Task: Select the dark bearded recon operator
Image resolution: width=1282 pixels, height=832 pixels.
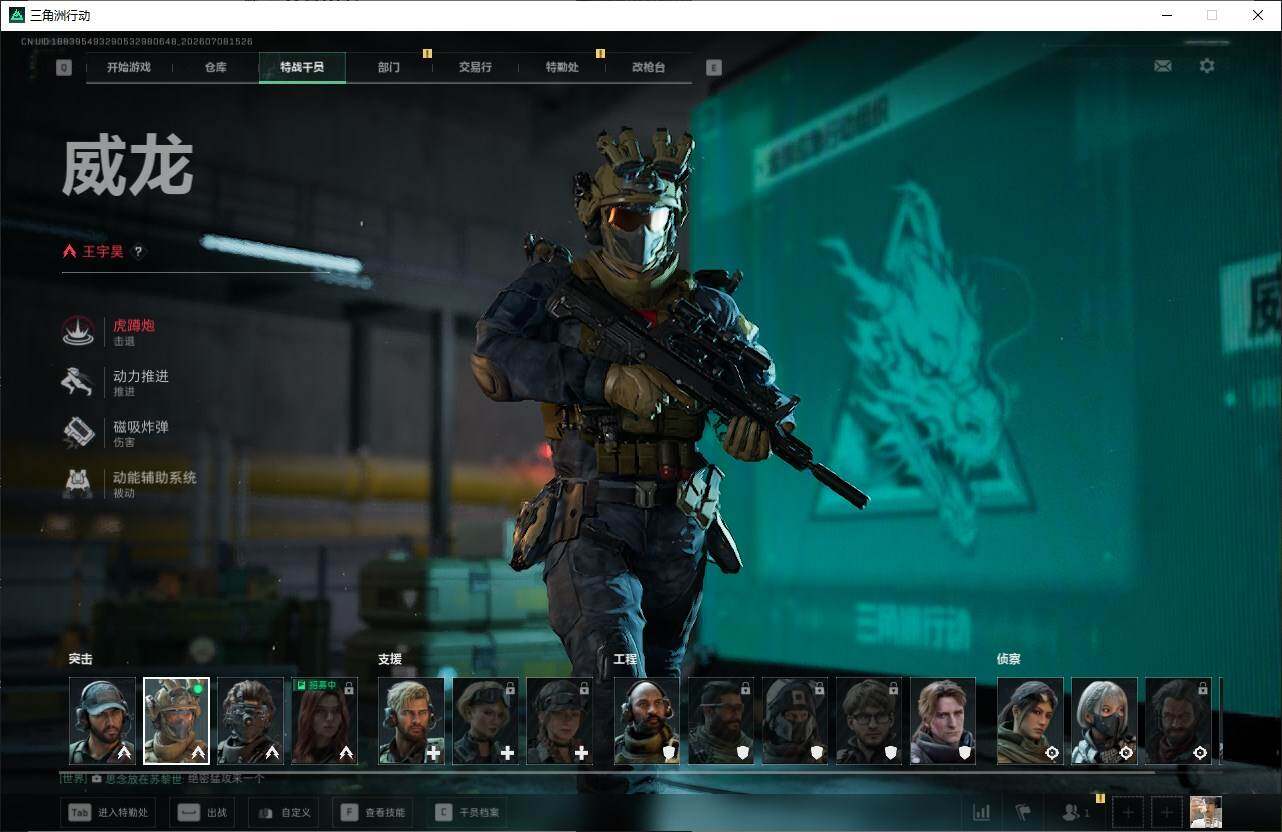Action: [x=1179, y=721]
